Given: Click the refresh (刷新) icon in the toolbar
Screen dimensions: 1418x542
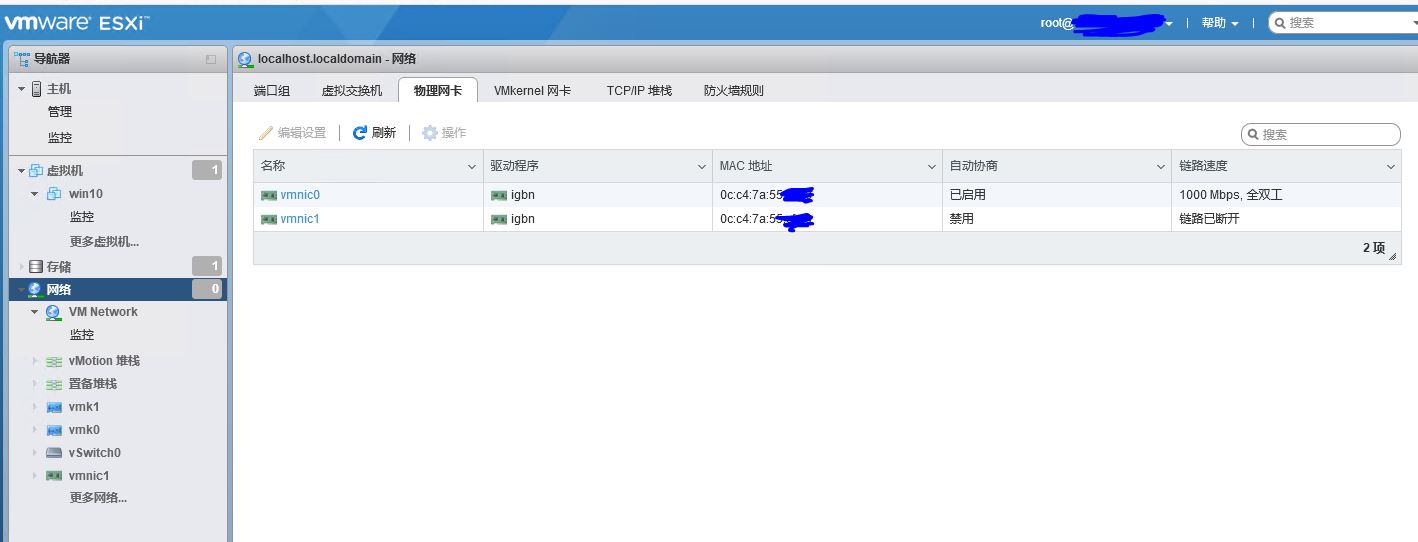Looking at the screenshot, I should 360,133.
